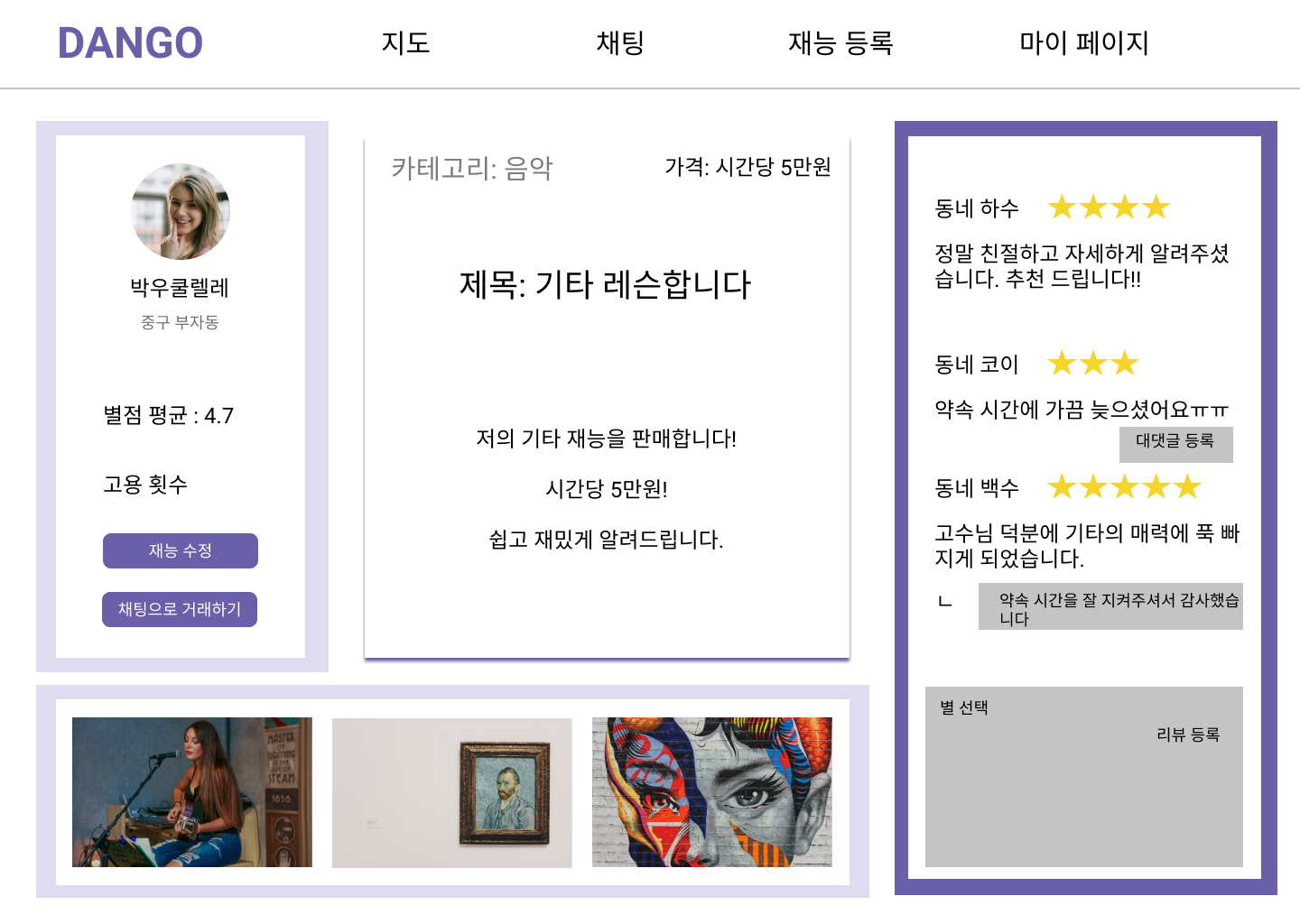Navigate to the 채팅 page
Viewport: 1300px width, 924px height.
619,43
